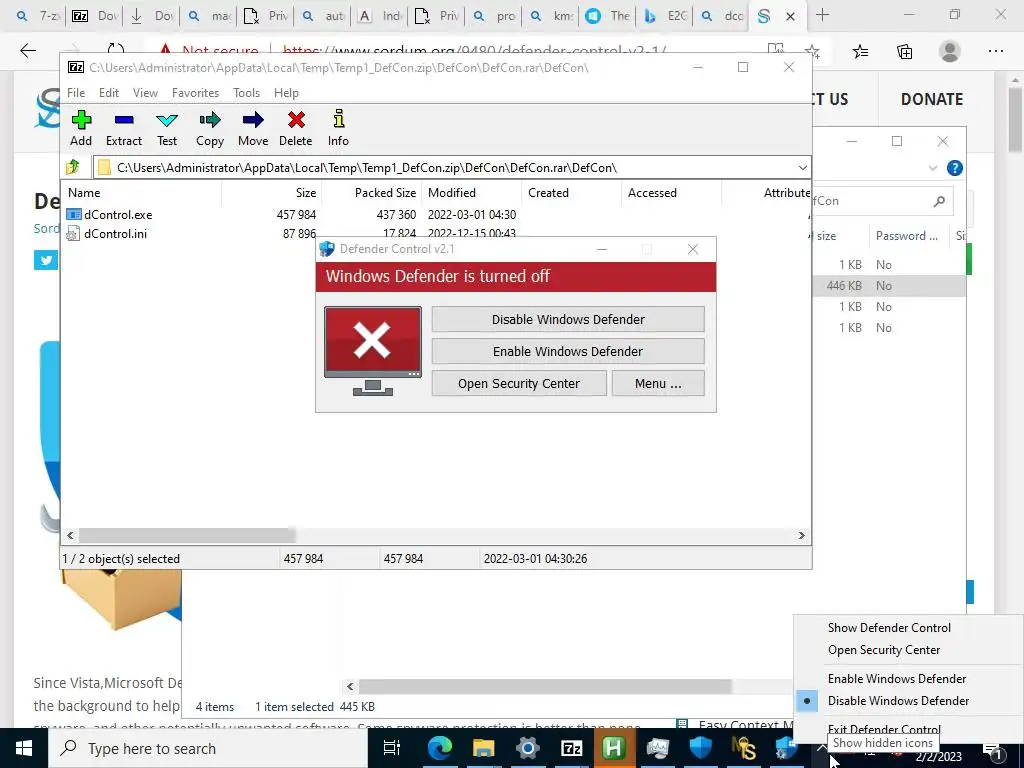
Task: Switch to the 'mac' browser tab
Action: point(211,16)
